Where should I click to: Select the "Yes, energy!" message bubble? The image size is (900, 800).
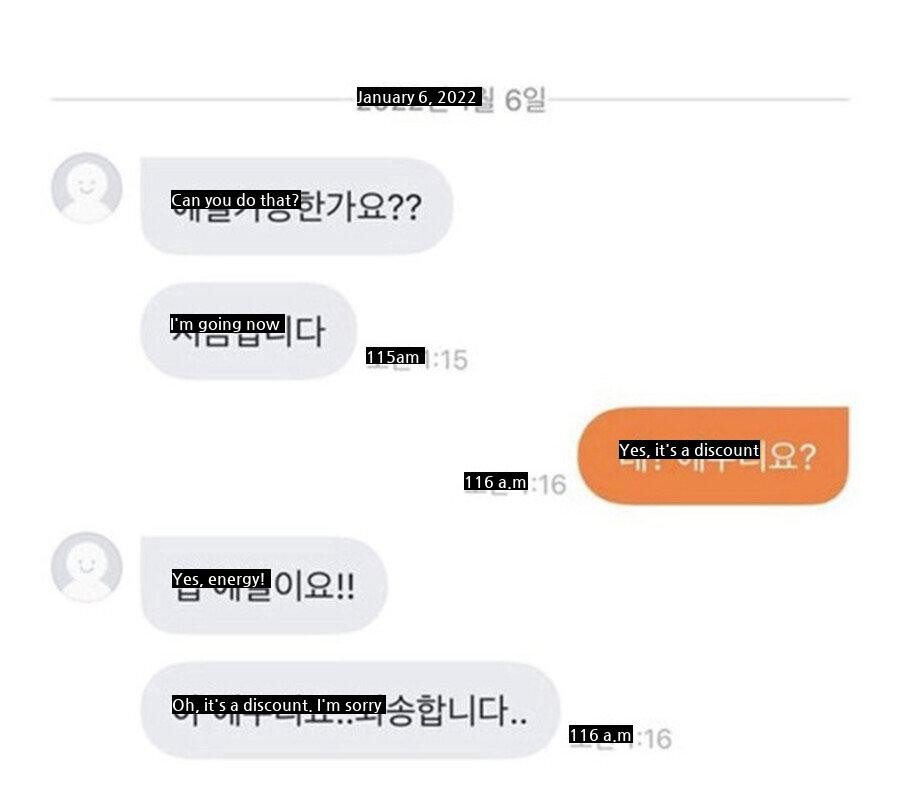[x=264, y=585]
